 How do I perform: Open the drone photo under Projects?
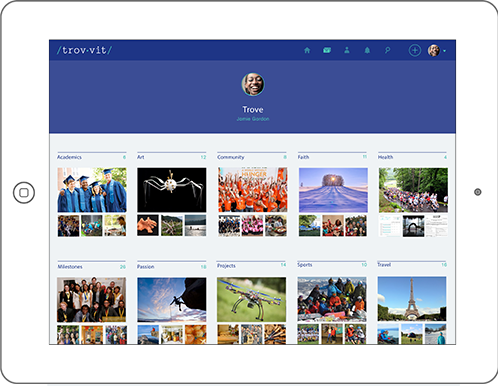click(251, 300)
